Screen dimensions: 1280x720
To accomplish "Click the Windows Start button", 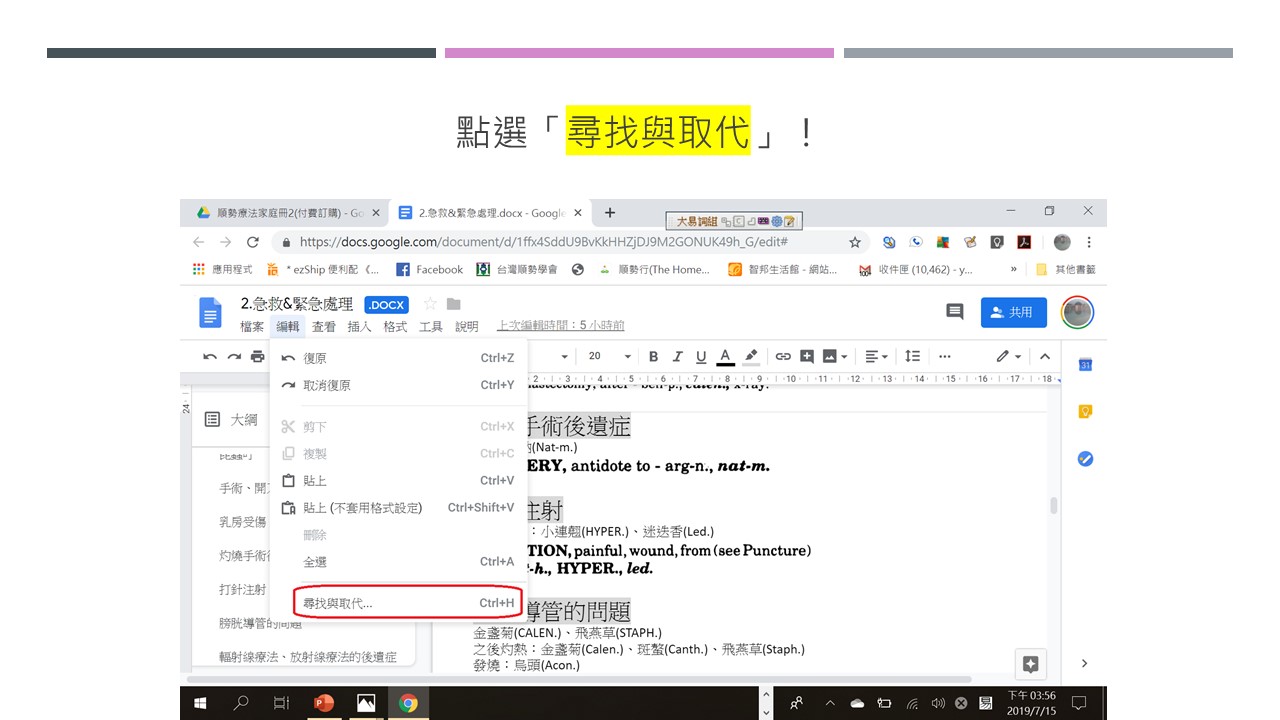I will (198, 703).
